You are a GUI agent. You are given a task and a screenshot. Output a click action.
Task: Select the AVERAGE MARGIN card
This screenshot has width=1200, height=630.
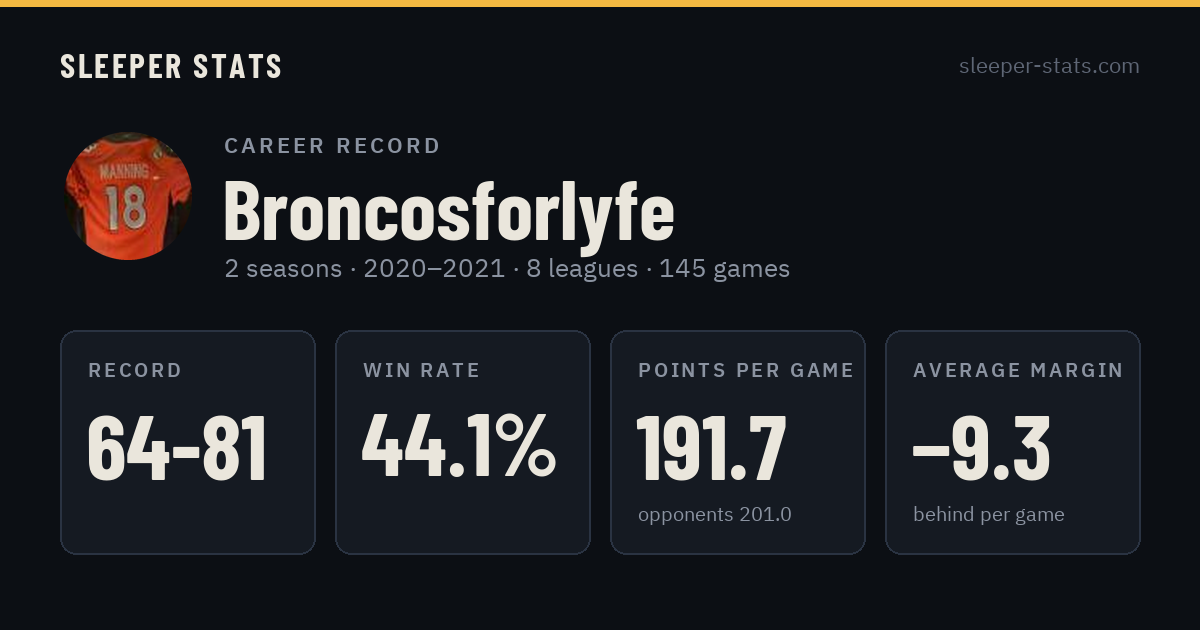(1013, 442)
